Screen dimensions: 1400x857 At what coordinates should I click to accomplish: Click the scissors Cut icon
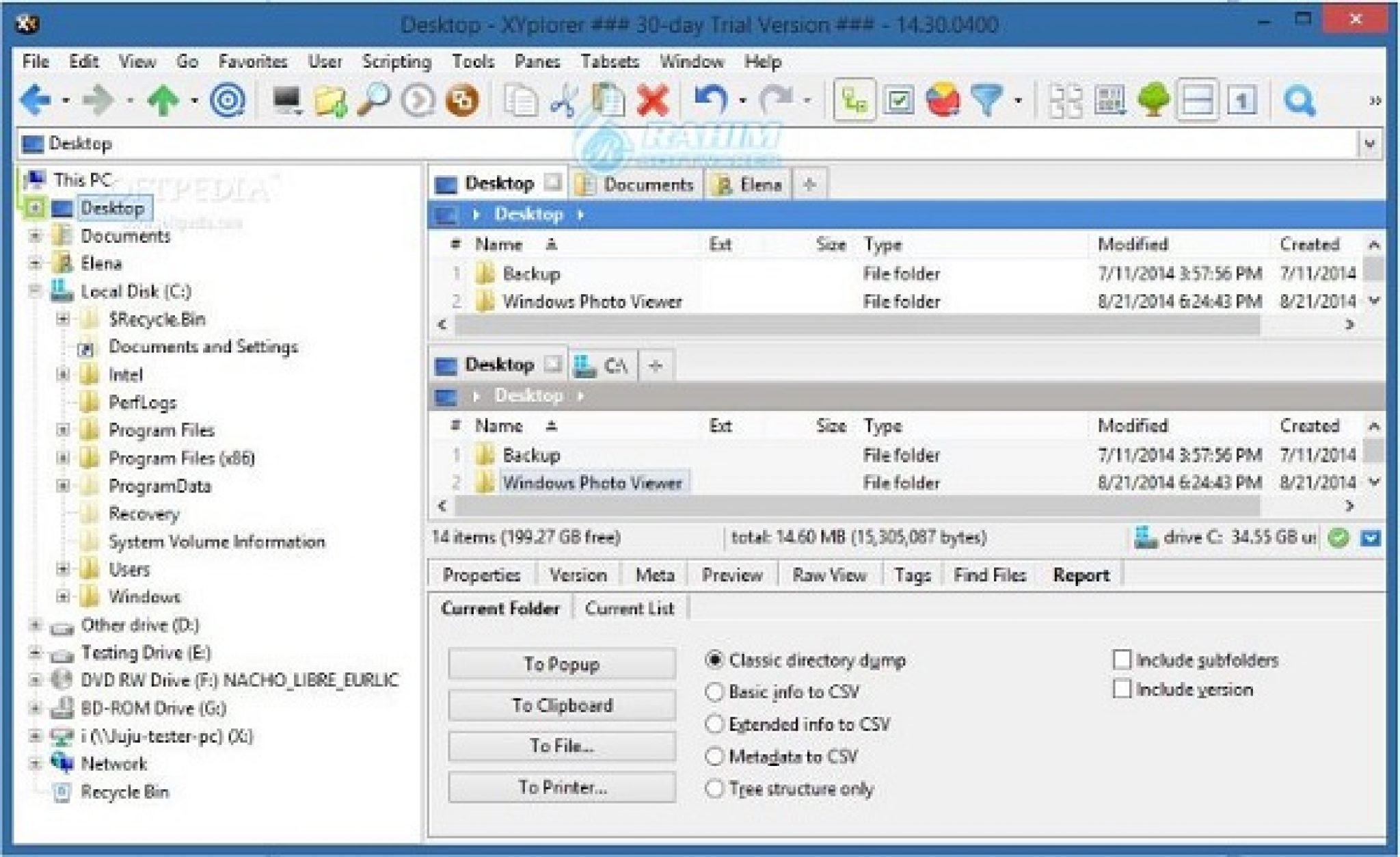tap(563, 101)
